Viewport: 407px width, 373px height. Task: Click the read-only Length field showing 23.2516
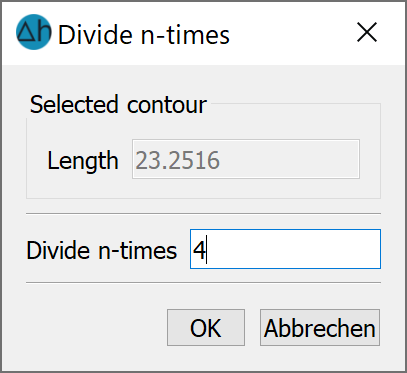click(246, 159)
